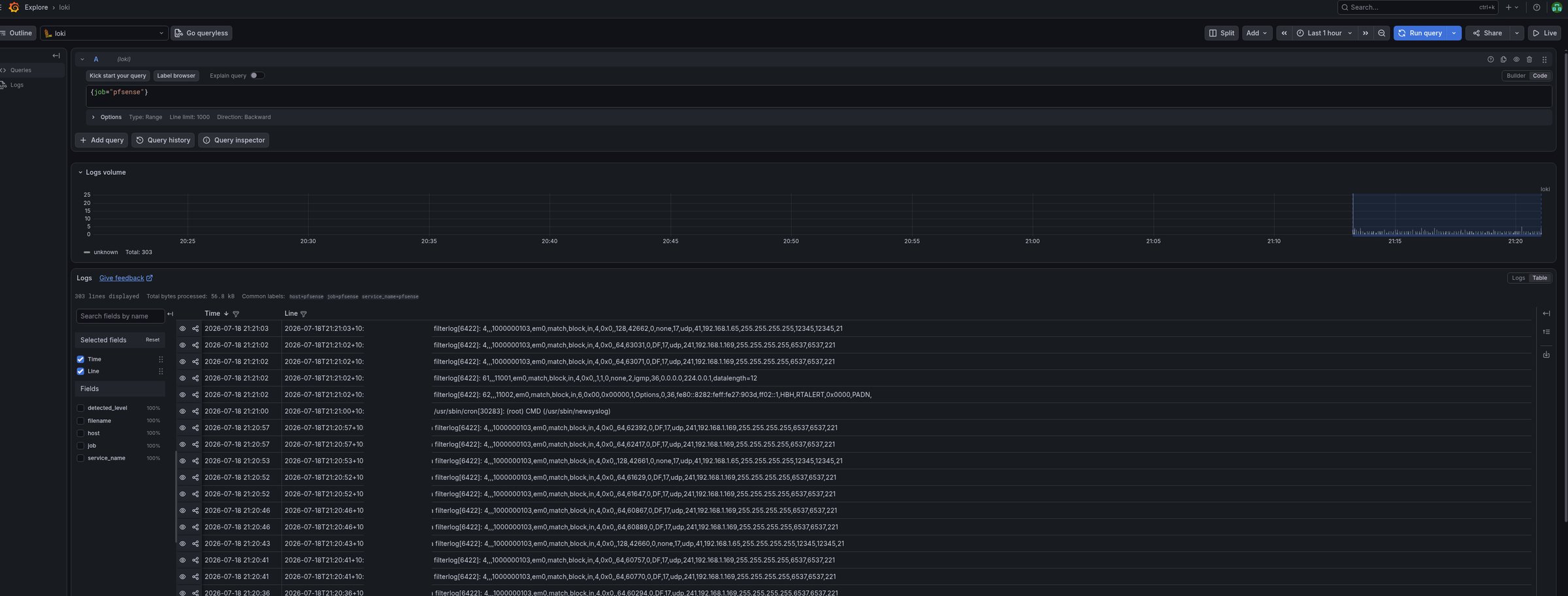The height and width of the screenshot is (596, 1568).
Task: Click the download logs icon on right
Action: pyautogui.click(x=1546, y=355)
